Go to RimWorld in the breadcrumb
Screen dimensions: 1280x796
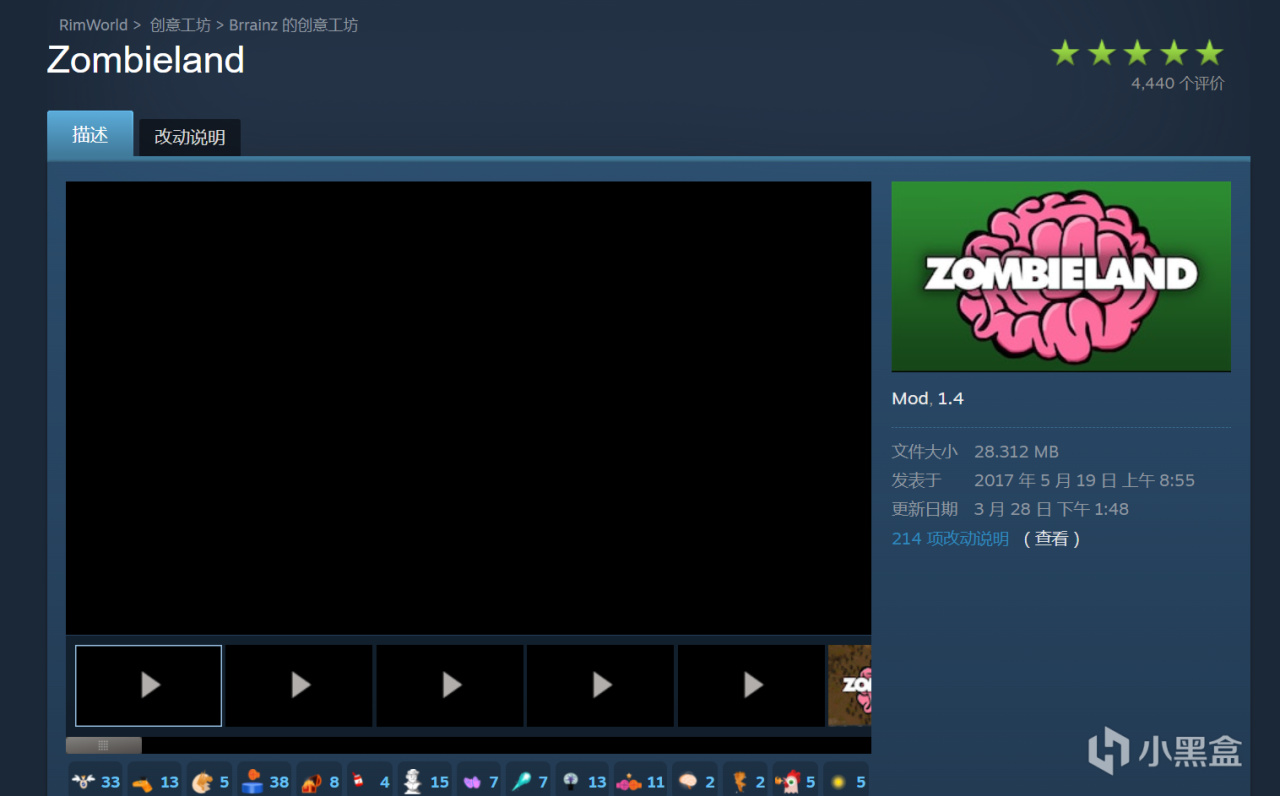point(93,25)
